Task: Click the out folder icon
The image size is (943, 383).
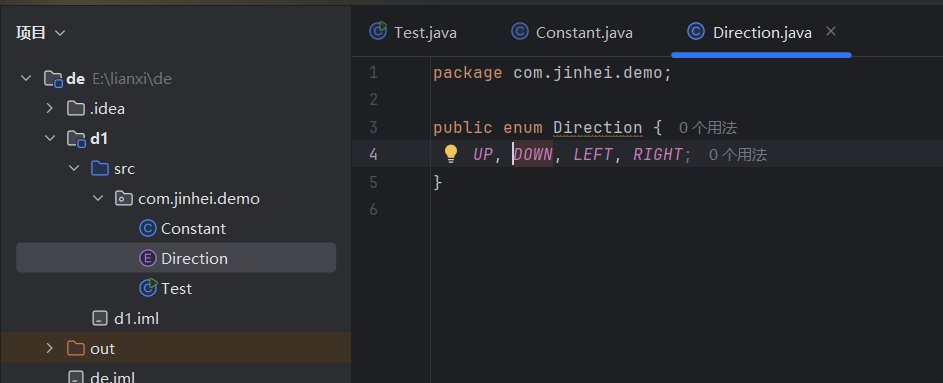Action: point(75,349)
